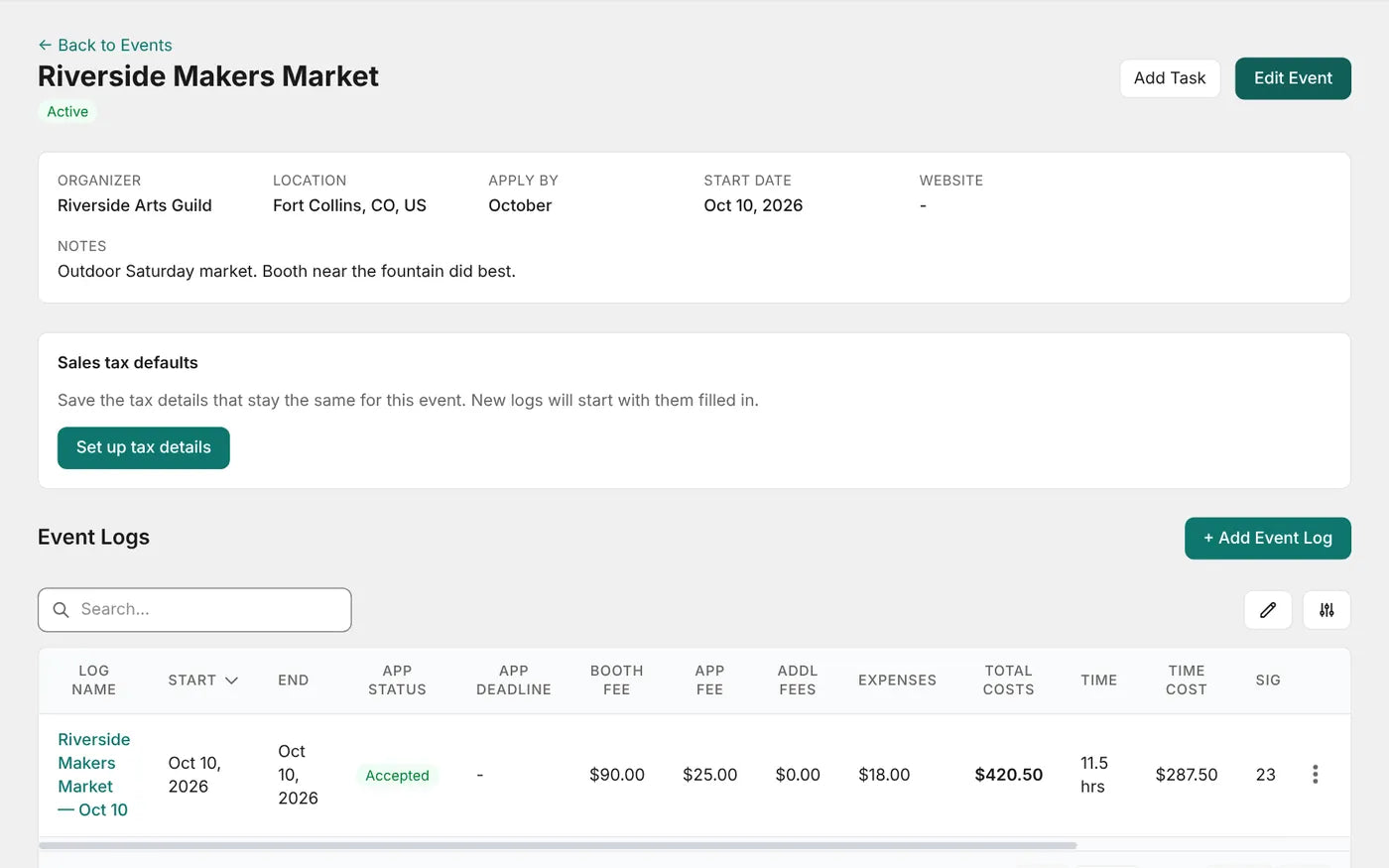The height and width of the screenshot is (868, 1389).
Task: Click the $420.50 total costs value
Action: (1009, 775)
